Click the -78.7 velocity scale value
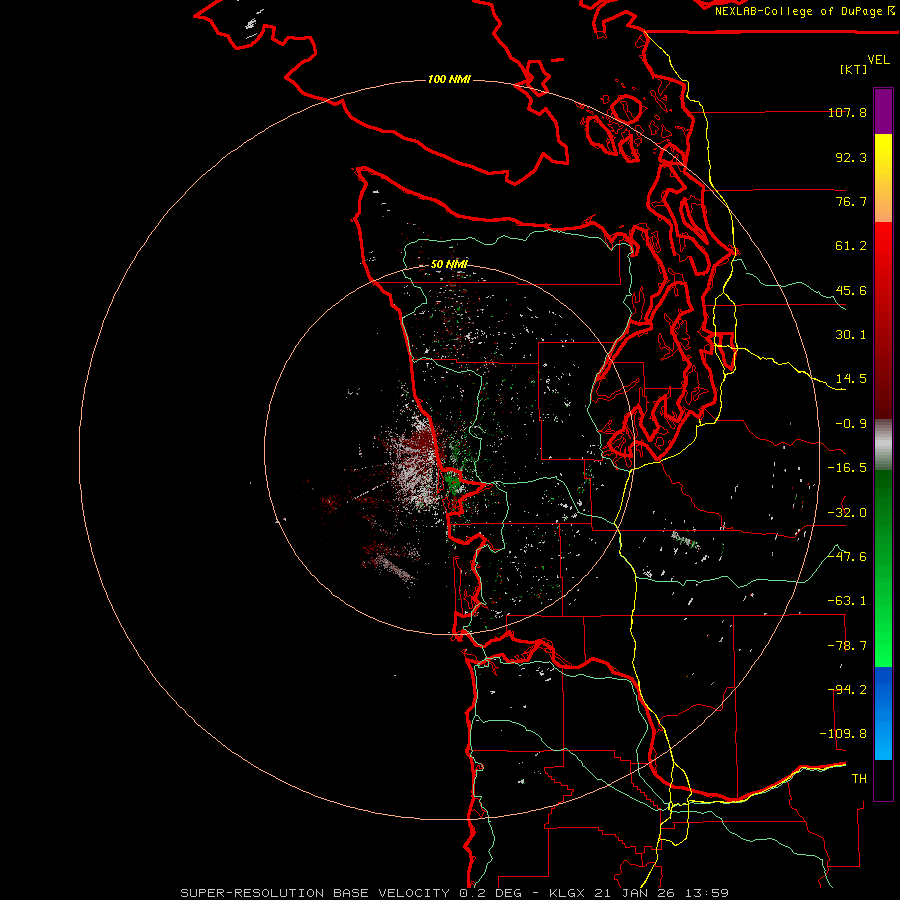900x900 pixels. (847, 646)
